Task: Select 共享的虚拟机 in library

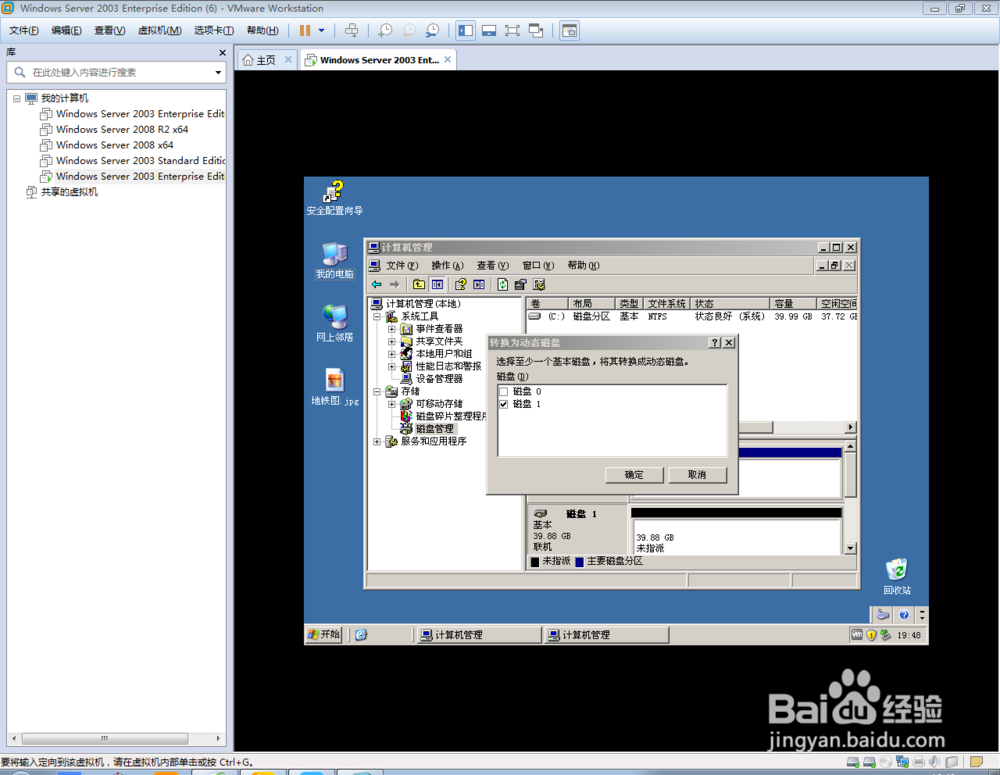Action: click(x=70, y=192)
